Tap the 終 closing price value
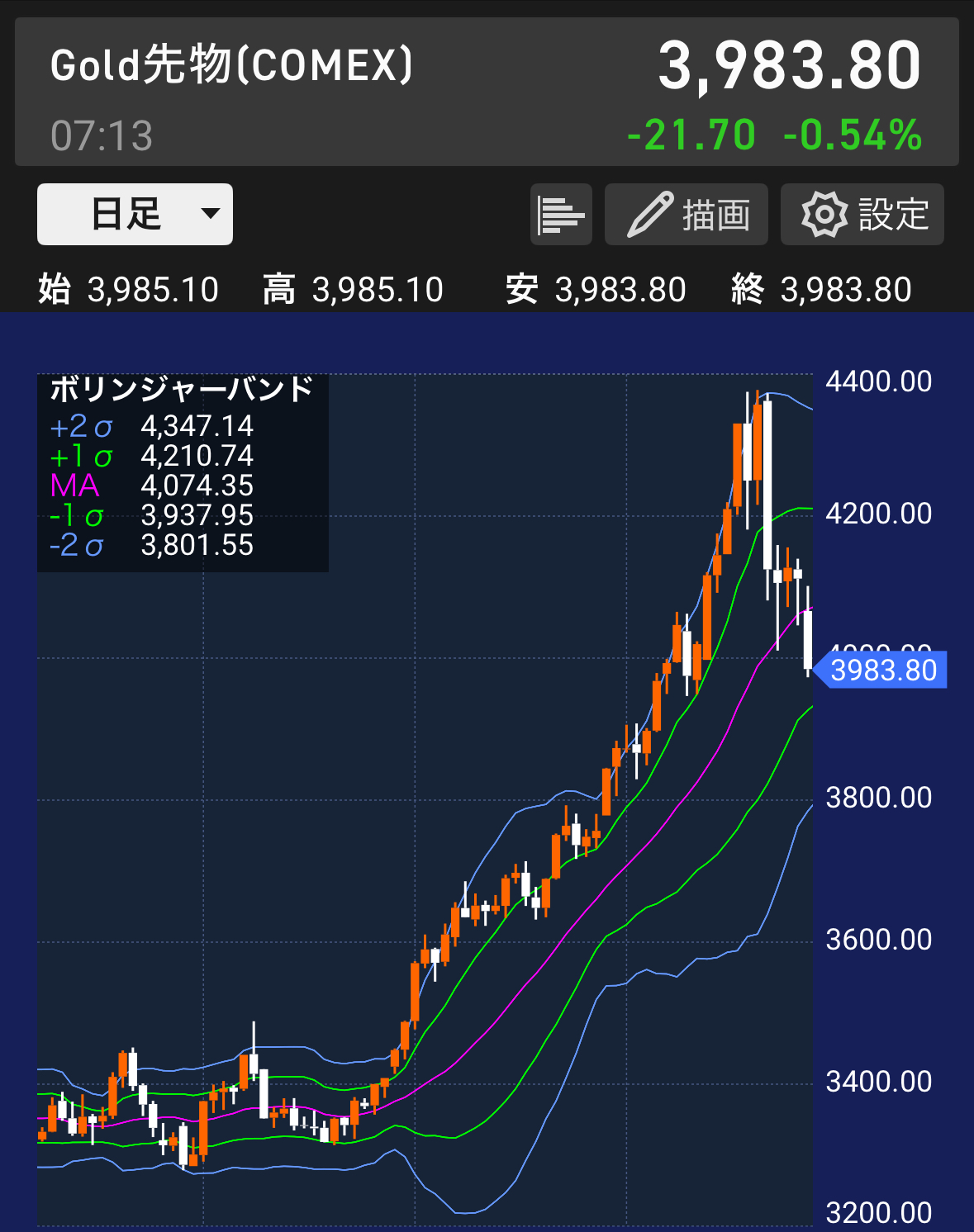 tap(845, 290)
